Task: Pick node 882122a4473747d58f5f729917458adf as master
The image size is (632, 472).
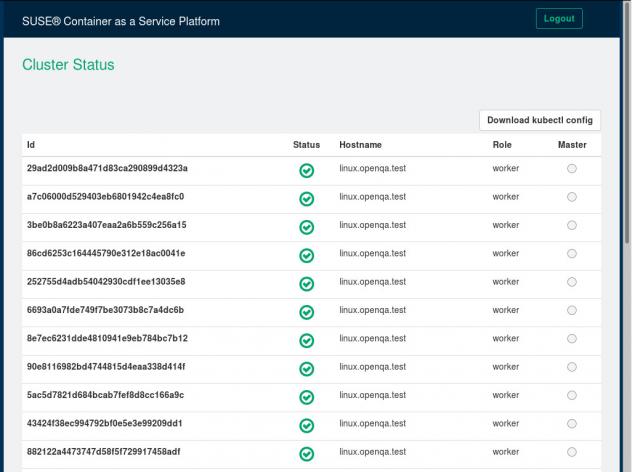Action: (572, 452)
